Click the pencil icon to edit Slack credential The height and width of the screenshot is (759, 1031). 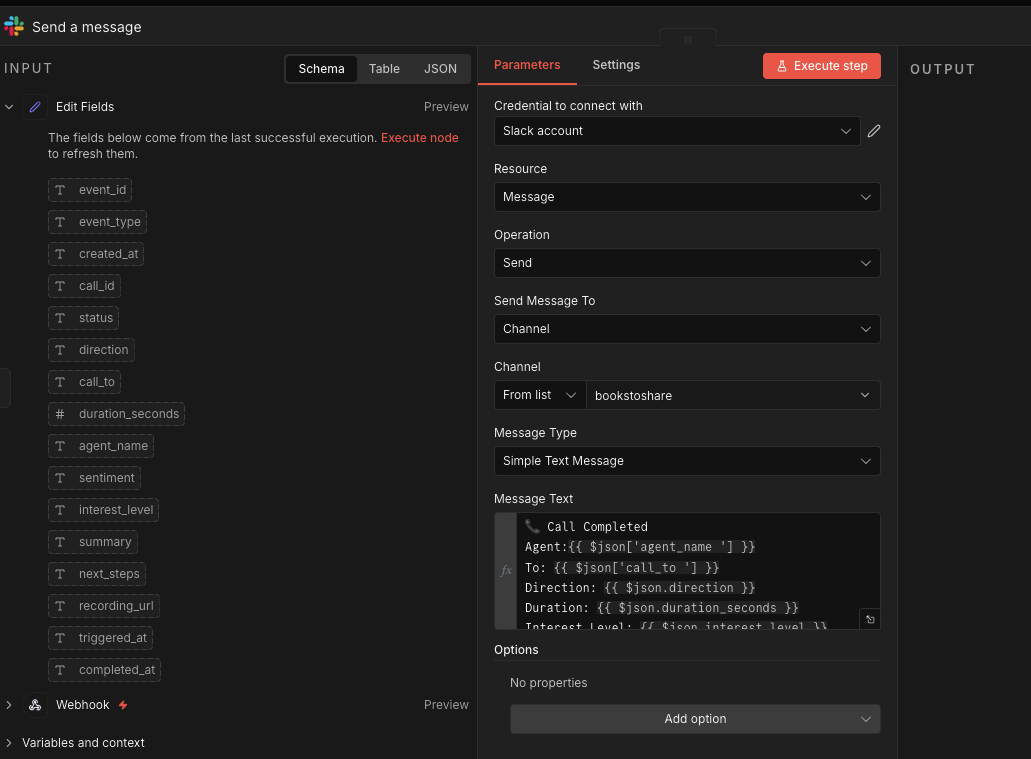874,131
